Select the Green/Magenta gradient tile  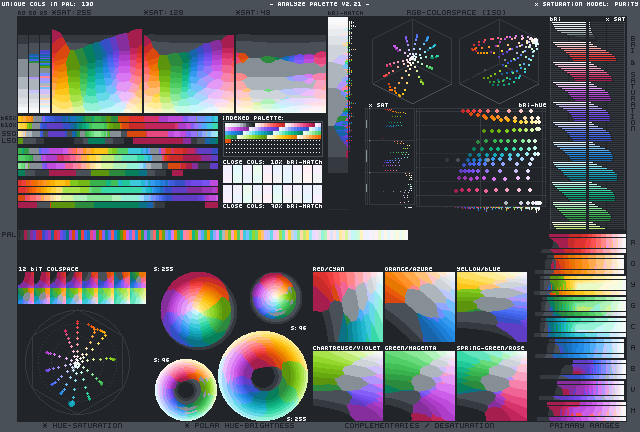click(418, 387)
